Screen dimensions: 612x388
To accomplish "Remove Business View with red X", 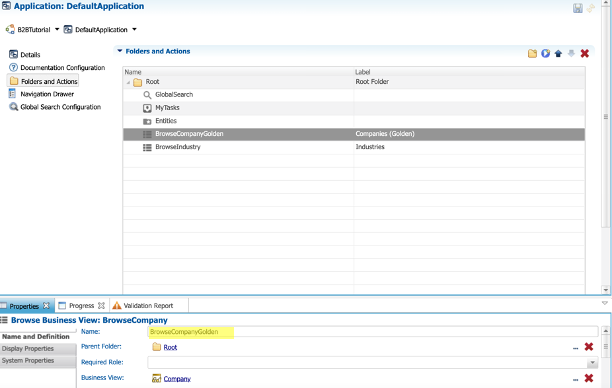I will pos(589,378).
